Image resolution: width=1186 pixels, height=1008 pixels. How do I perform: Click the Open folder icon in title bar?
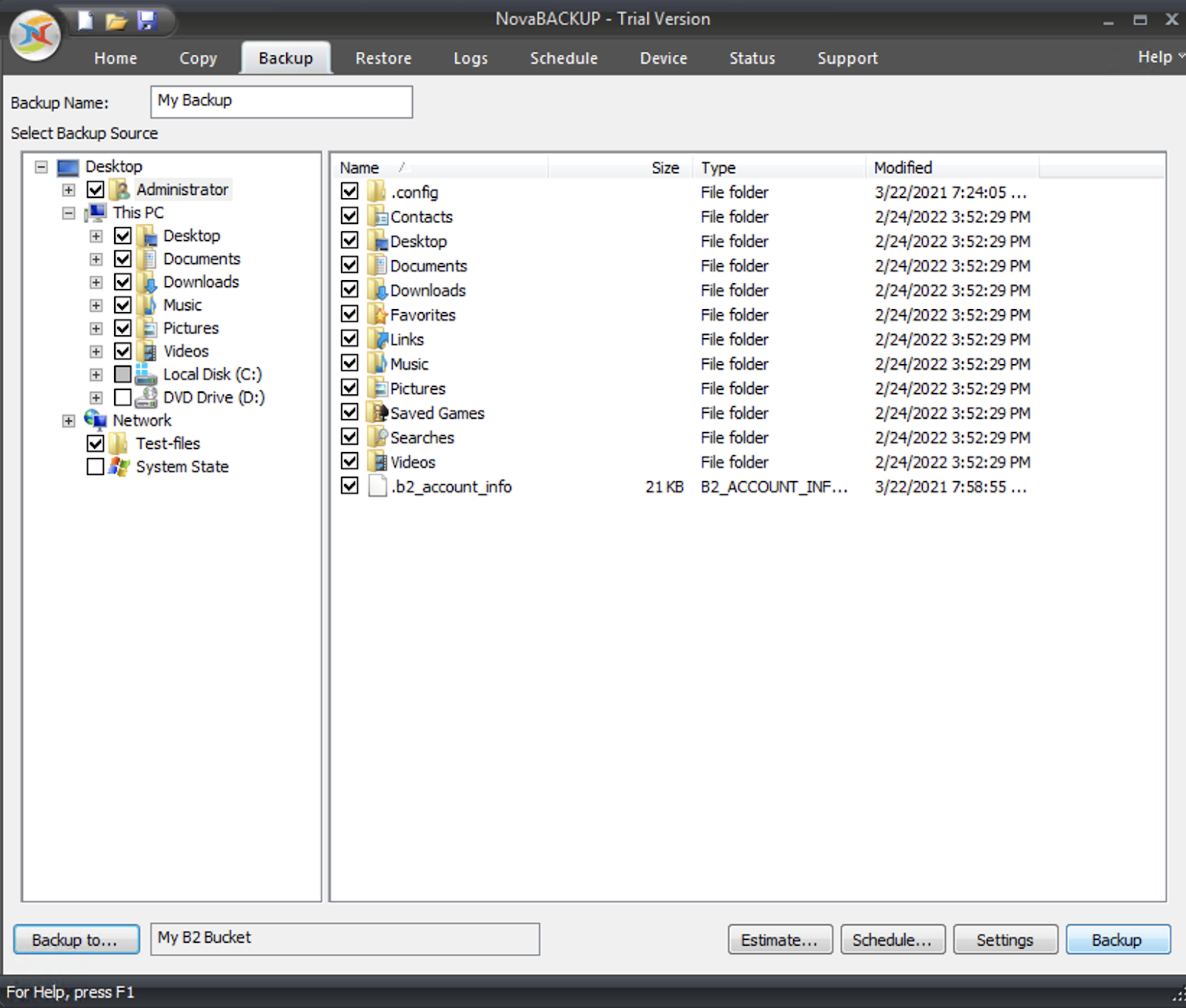tap(116, 21)
